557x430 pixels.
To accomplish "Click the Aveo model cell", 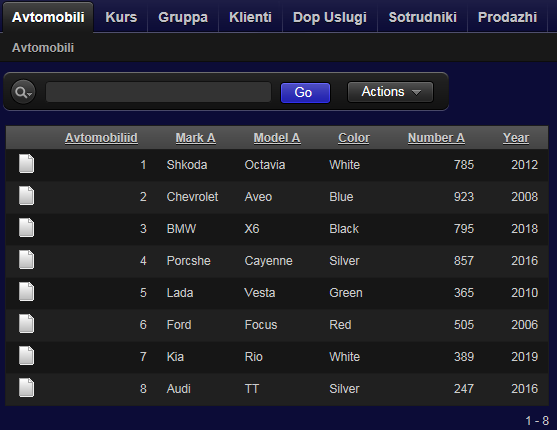I will pos(258,197).
